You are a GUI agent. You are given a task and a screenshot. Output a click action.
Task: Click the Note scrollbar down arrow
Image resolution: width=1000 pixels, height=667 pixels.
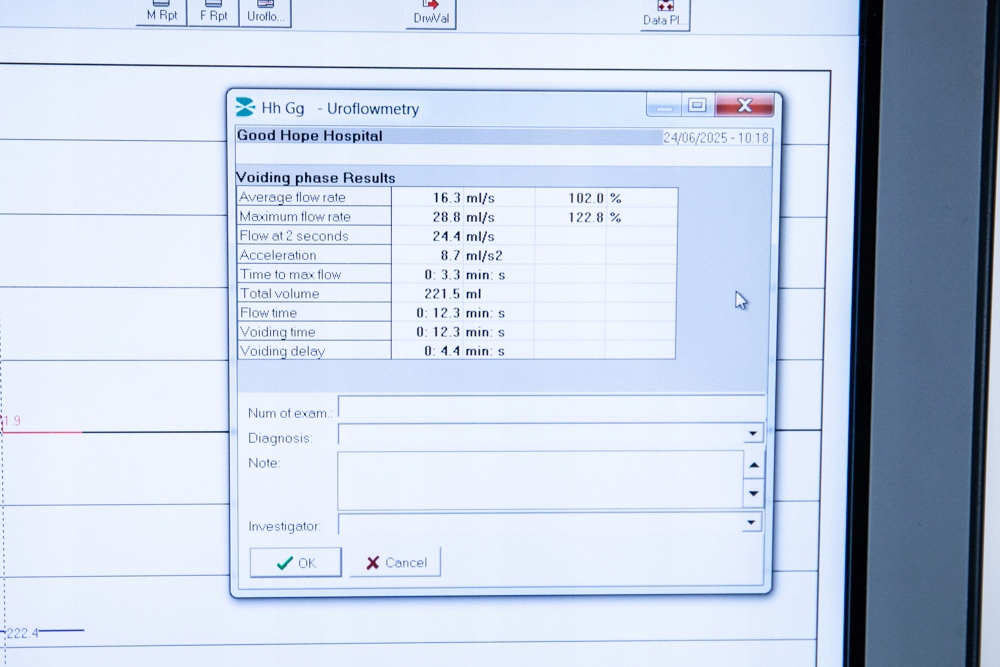[753, 494]
